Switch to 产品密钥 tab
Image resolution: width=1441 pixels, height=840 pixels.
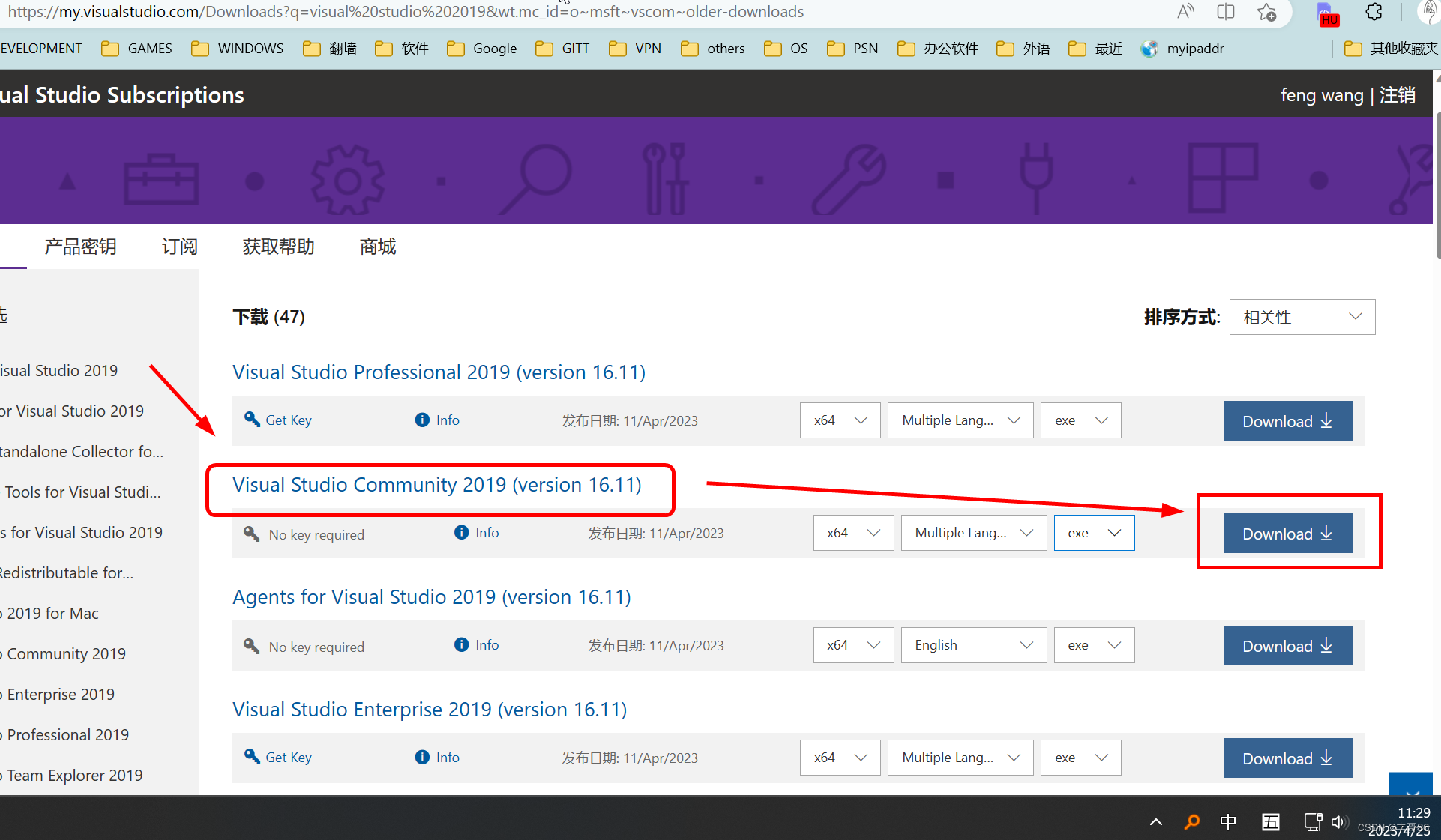coord(80,247)
